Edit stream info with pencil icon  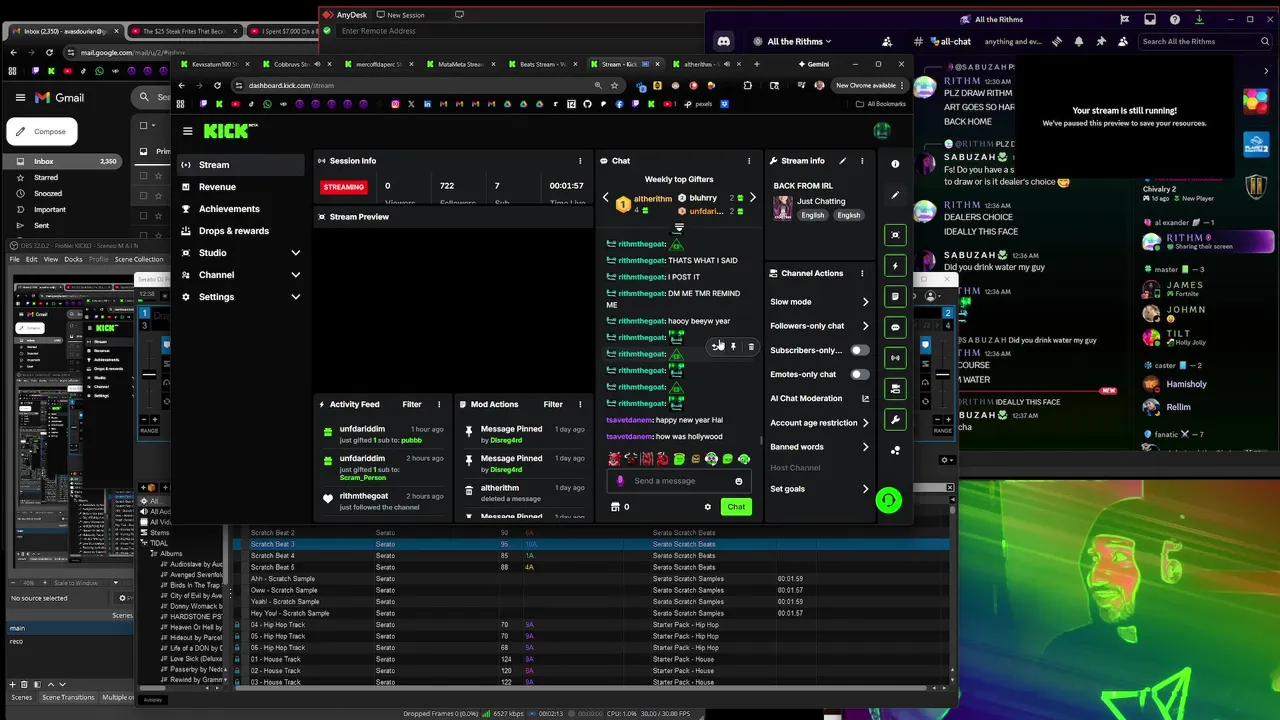842,161
